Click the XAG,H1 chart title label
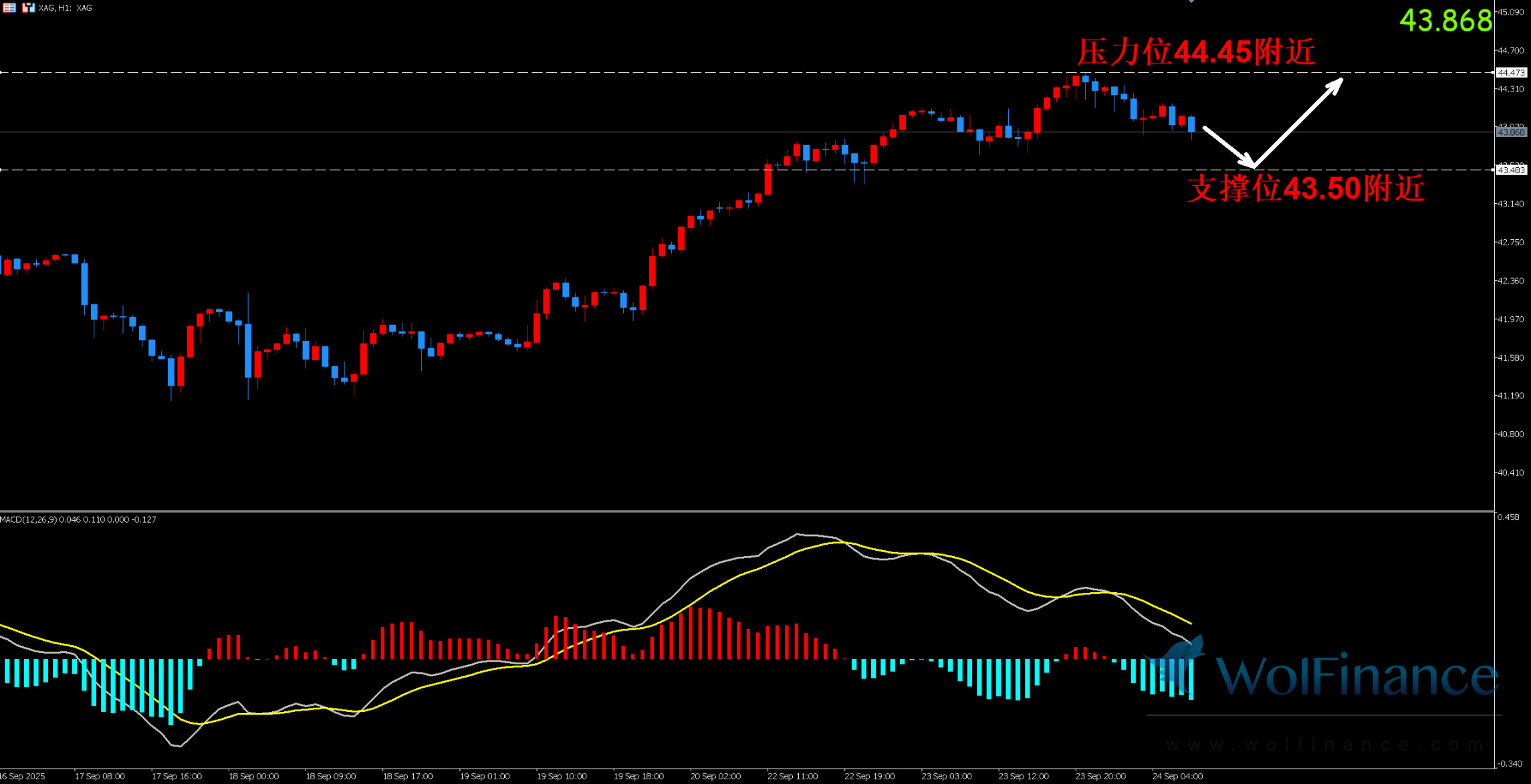This screenshot has width=1531, height=784. click(66, 8)
